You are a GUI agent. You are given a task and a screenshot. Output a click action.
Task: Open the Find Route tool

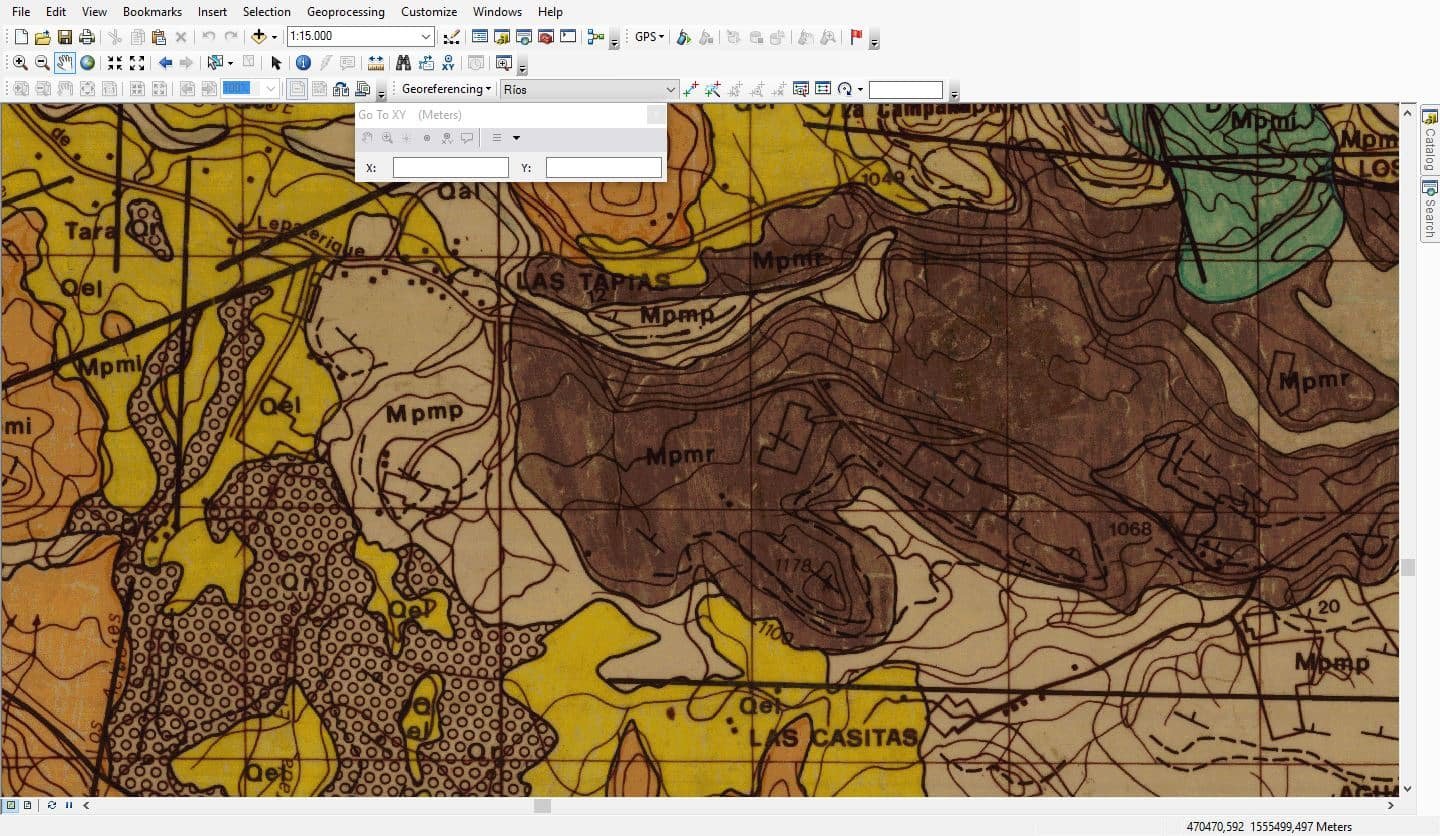pyautogui.click(x=427, y=63)
